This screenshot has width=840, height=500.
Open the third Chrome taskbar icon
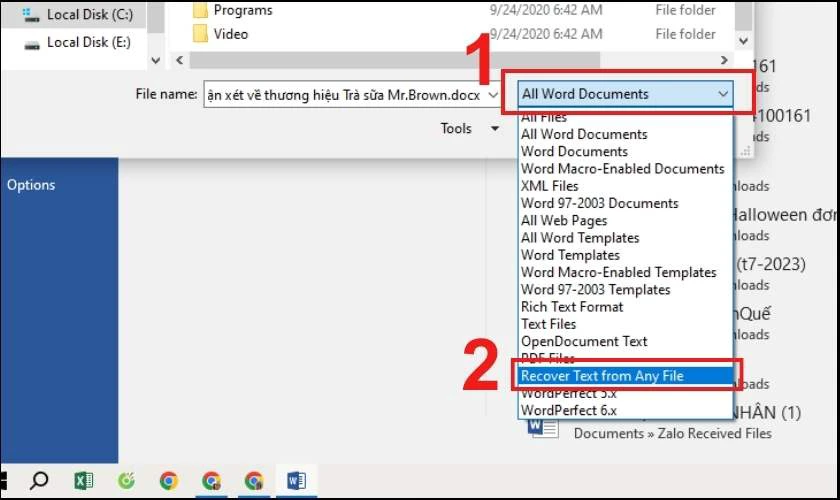click(254, 480)
